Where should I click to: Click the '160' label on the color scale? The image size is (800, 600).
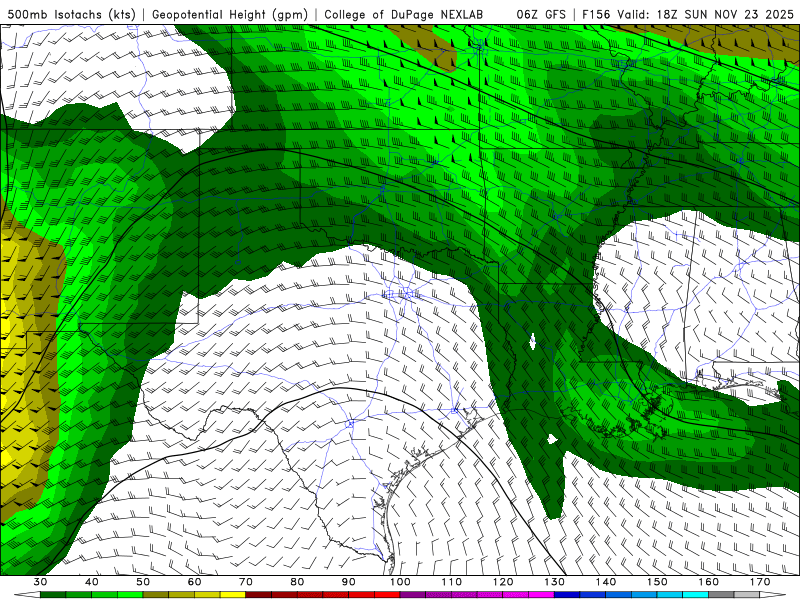(x=709, y=582)
